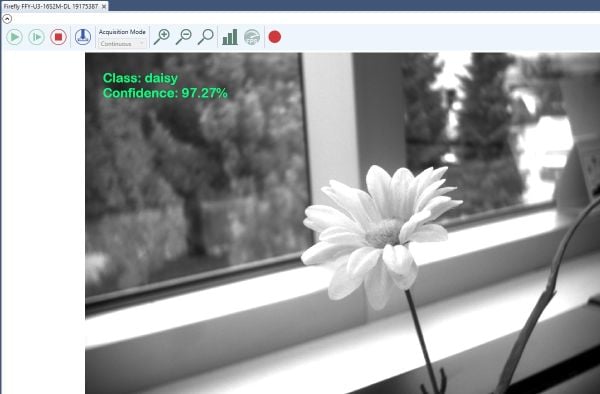Click the blank margin left of the image
This screenshot has width=600, height=394.
click(43, 223)
